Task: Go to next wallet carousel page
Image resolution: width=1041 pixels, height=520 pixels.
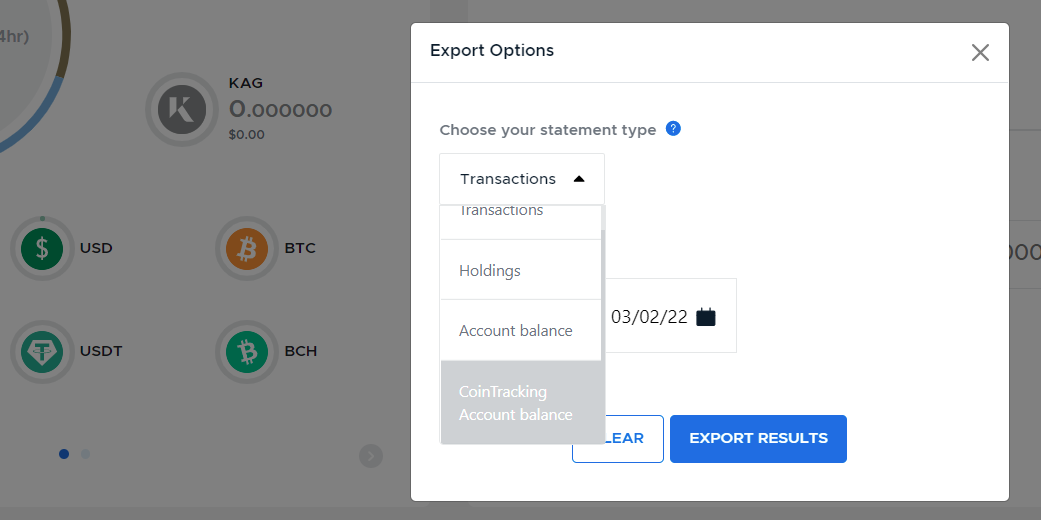Action: click(371, 456)
